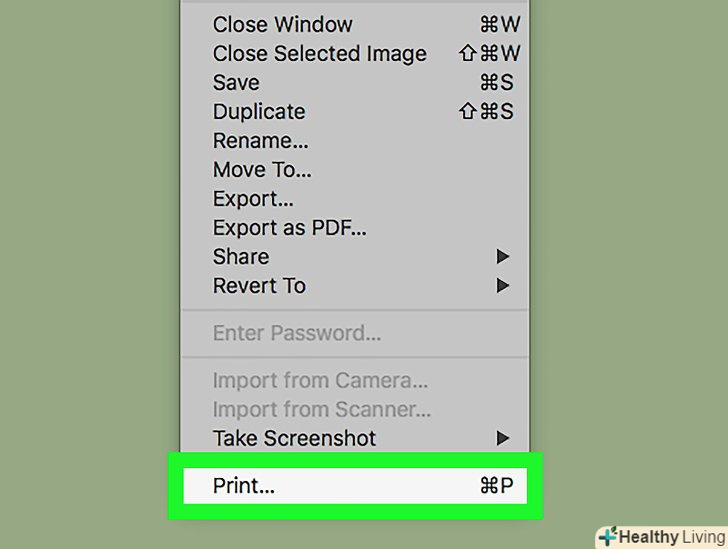This screenshot has height=549, width=728.
Task: Expand the Share submenu arrow
Action: pyautogui.click(x=503, y=257)
